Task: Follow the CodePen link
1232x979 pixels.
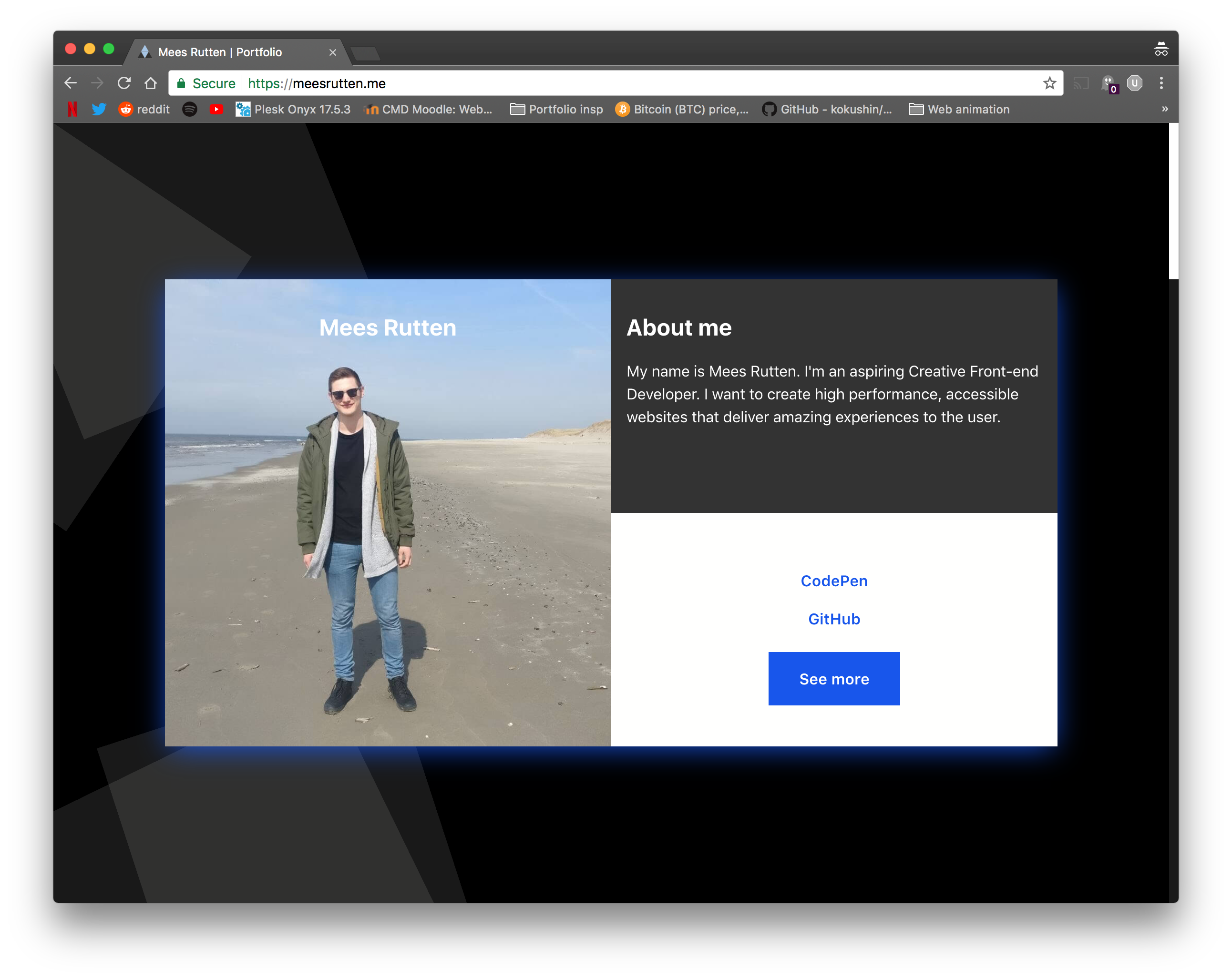Action: [834, 581]
